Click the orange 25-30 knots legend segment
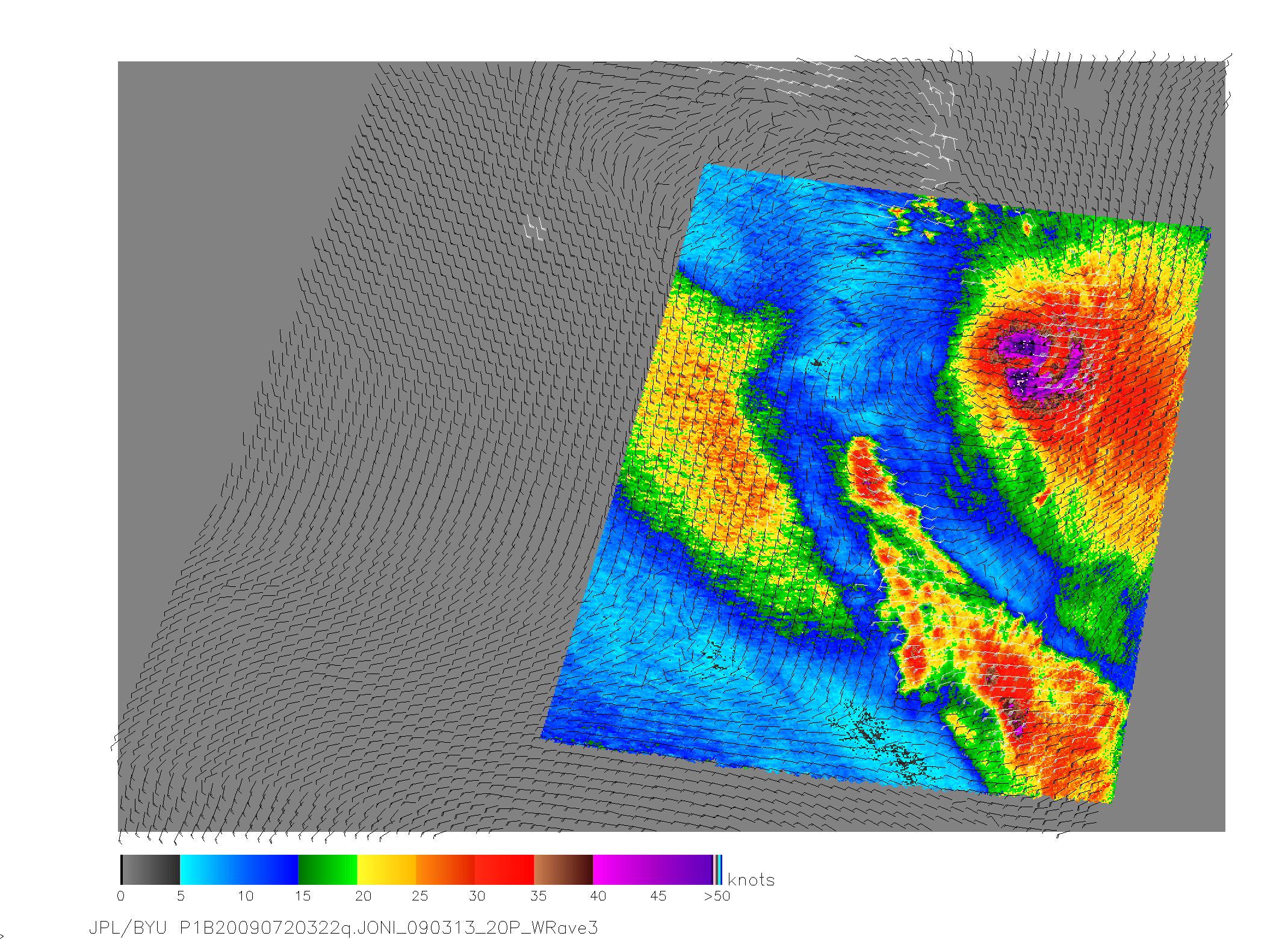The height and width of the screenshot is (939, 1288). pos(445,870)
